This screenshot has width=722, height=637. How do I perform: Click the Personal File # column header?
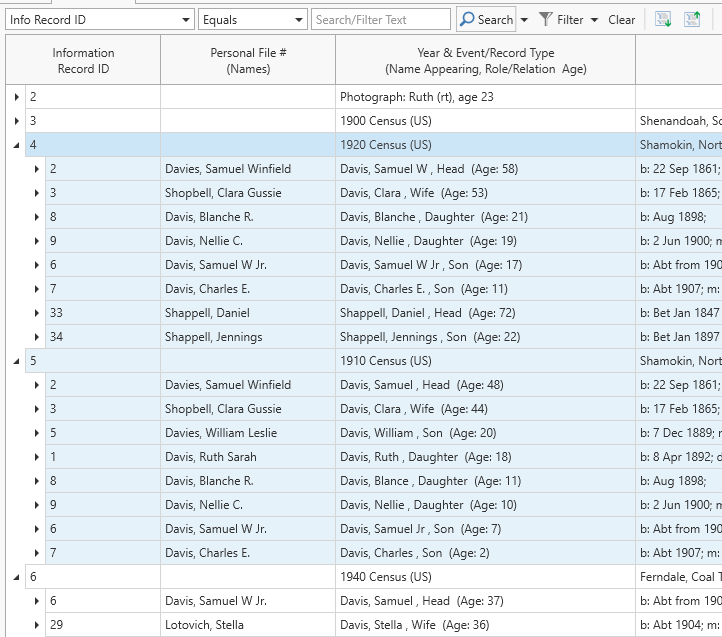coord(248,60)
